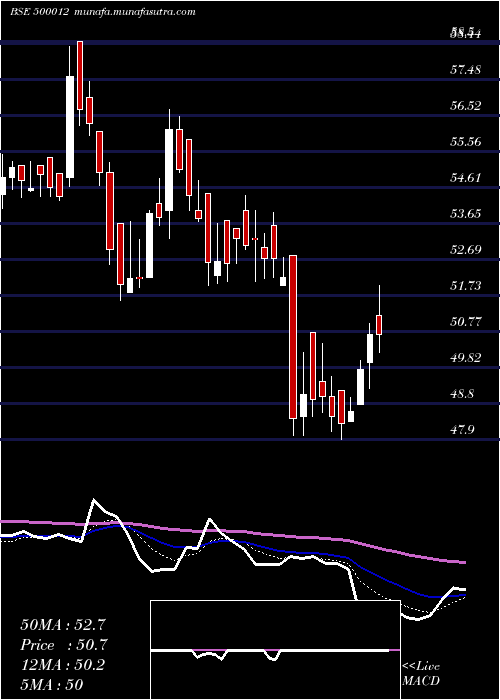Viewport: 500px width, 700px height.
Task: Click the <<Live MACD label
Action: [421, 674]
